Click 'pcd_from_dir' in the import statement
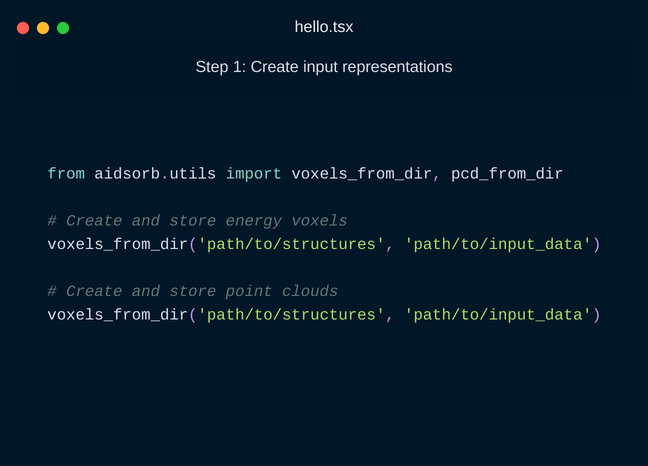The width and height of the screenshot is (648, 466). [507, 174]
